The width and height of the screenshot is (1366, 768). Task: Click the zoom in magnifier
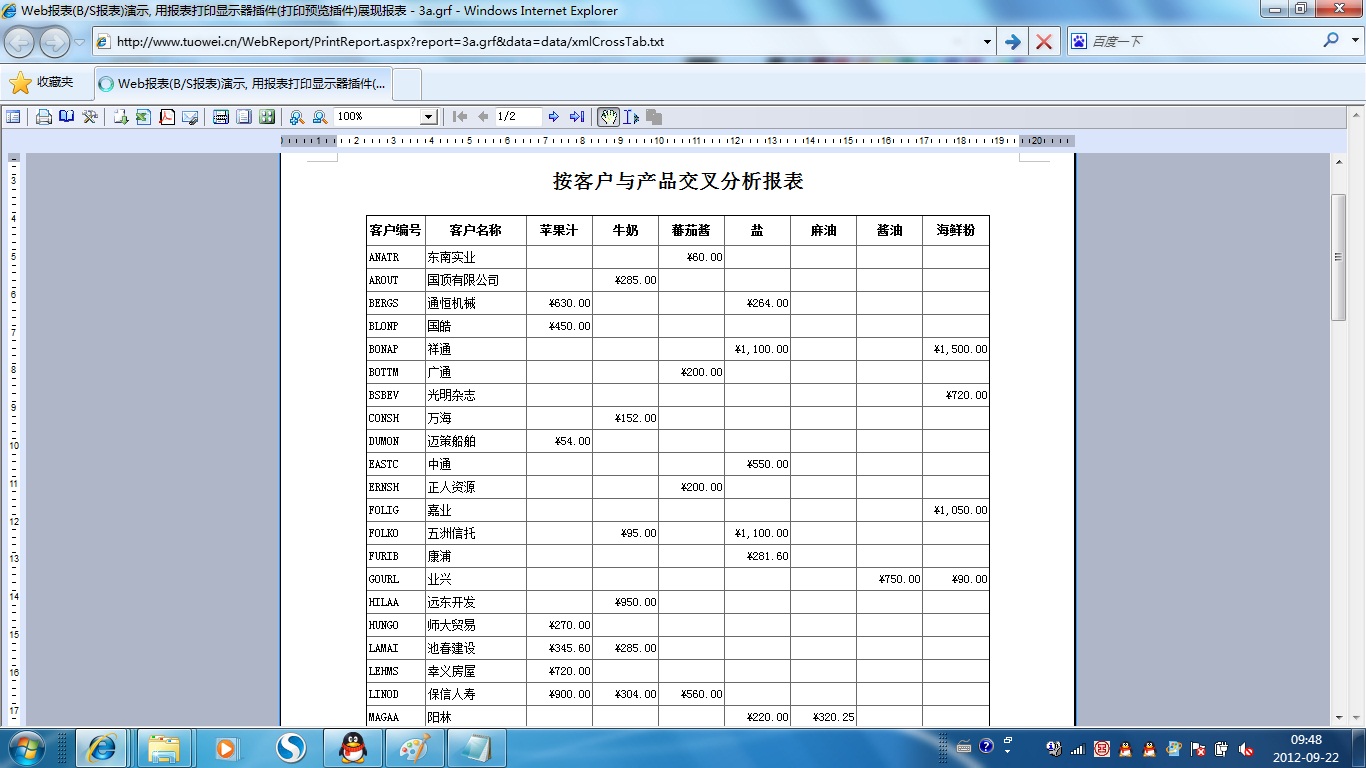[x=297, y=117]
